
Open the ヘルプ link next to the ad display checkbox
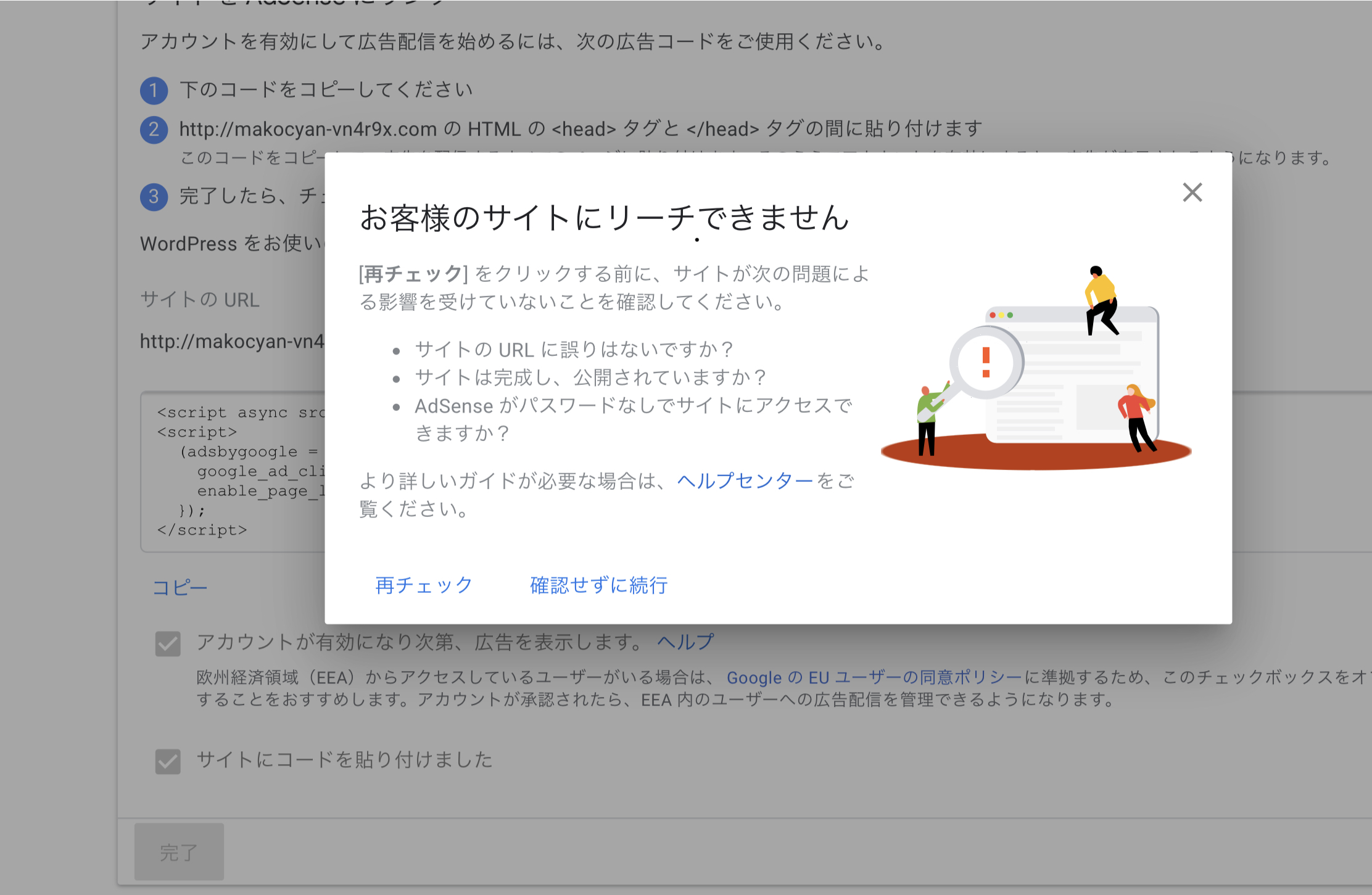point(685,642)
